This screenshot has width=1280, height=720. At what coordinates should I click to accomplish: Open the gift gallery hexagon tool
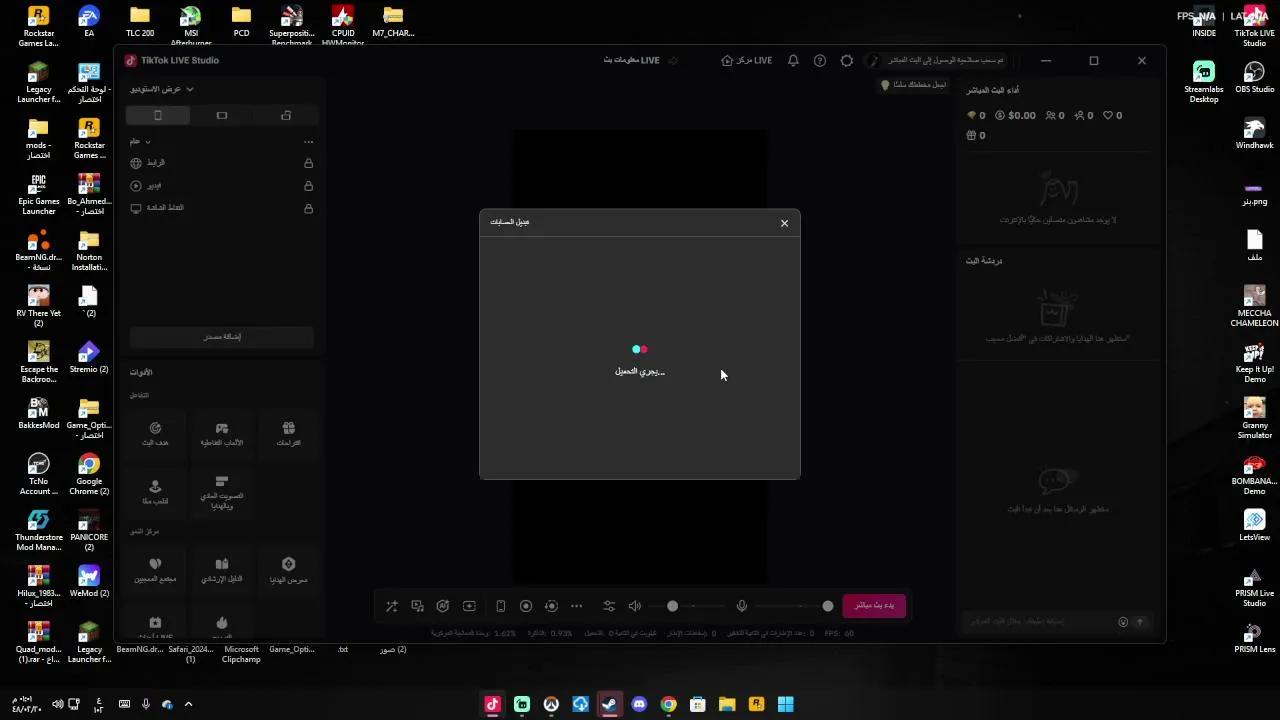coord(288,570)
